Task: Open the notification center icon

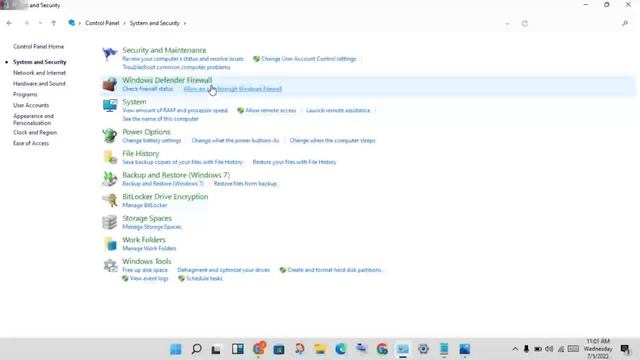Action: pyautogui.click(x=625, y=349)
